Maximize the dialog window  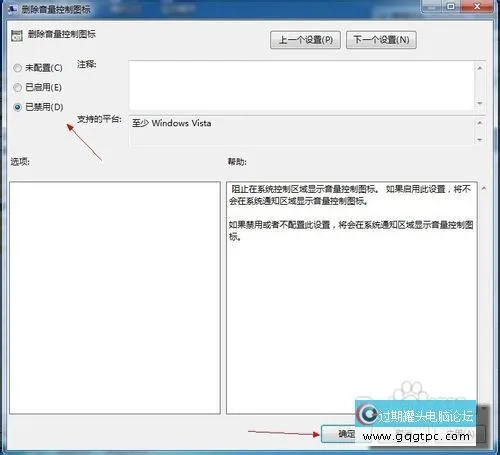click(451, 6)
